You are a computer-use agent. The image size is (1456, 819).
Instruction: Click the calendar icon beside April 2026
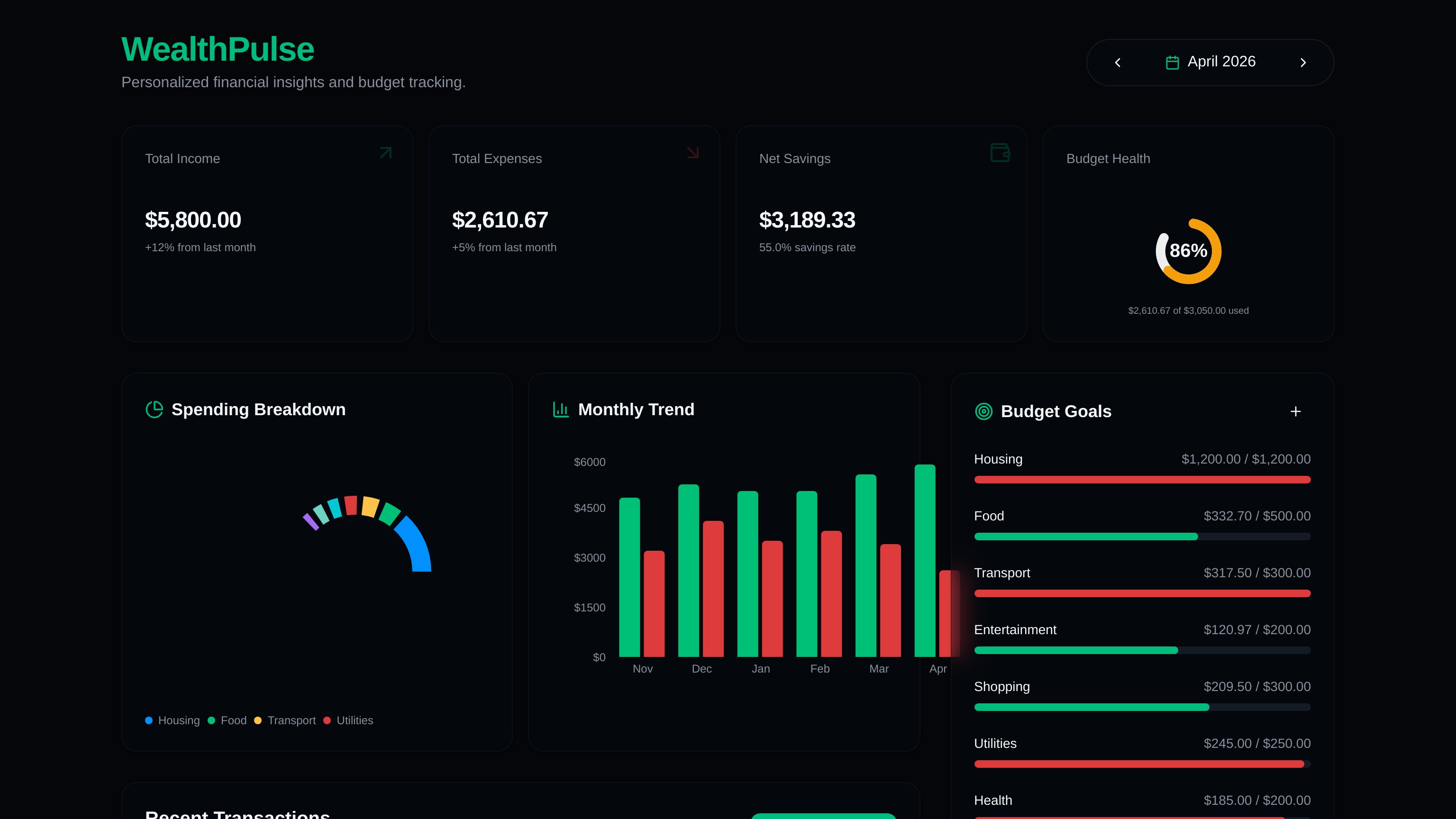1172,62
